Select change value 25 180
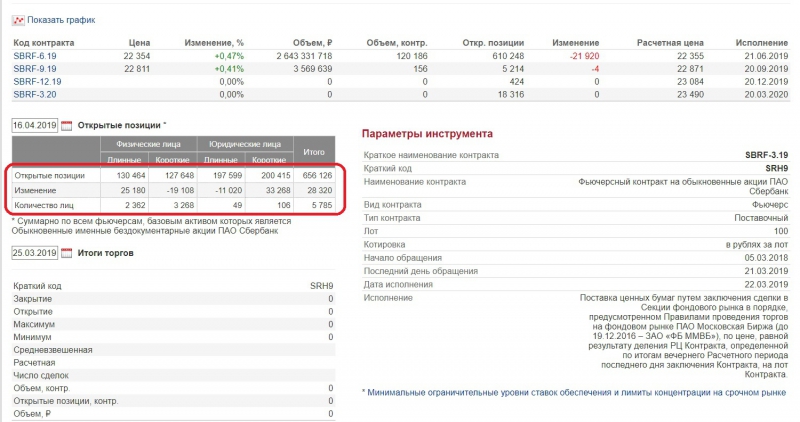Viewport: 800px width, 422px height. pyautogui.click(x=133, y=190)
